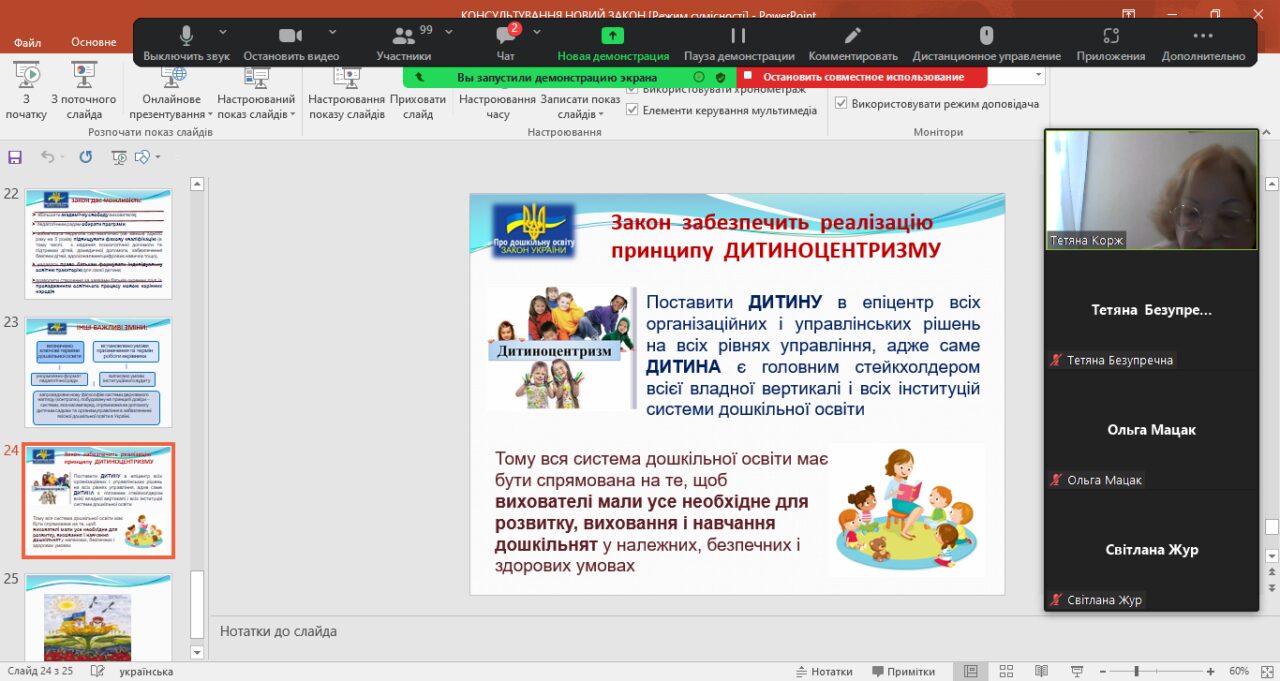Viewport: 1280px width, 681px height.
Task: Open the Undo history dropdown arrow
Action: (64, 157)
